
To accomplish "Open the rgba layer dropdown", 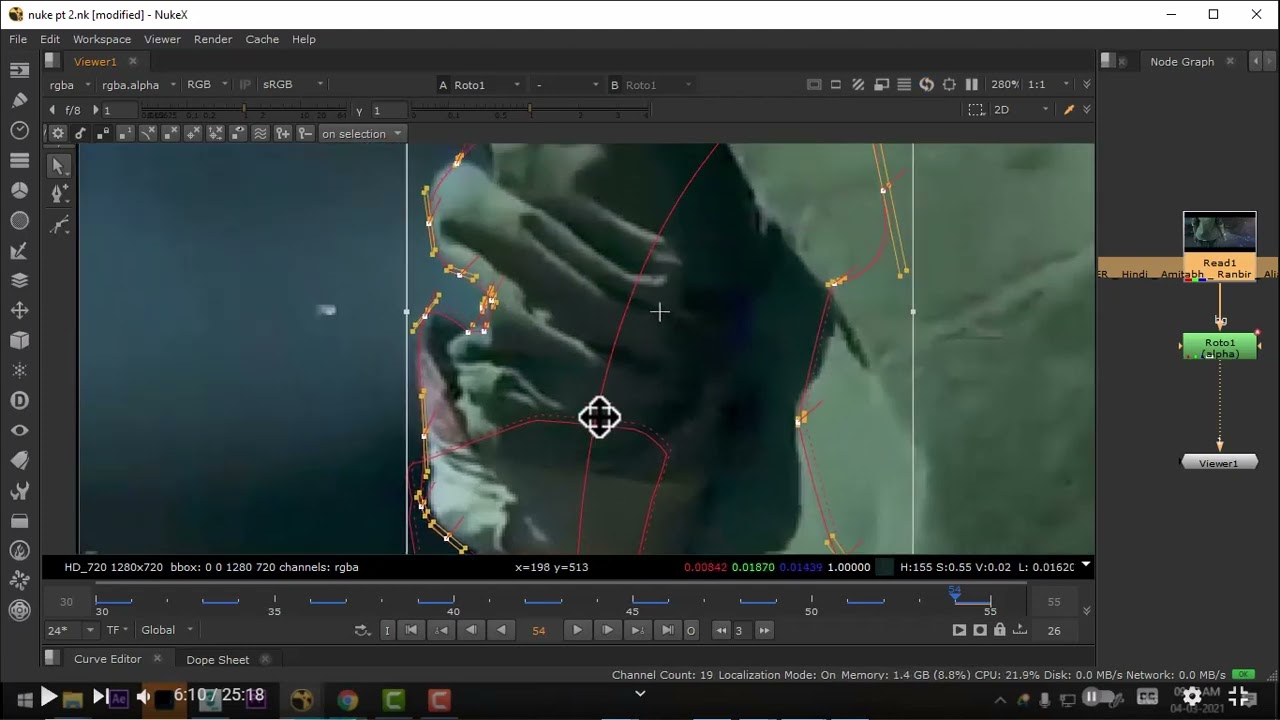I will (x=71, y=85).
